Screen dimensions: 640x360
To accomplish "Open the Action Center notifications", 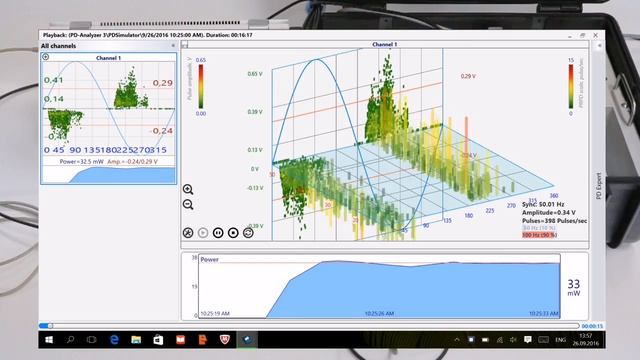I will [x=527, y=340].
